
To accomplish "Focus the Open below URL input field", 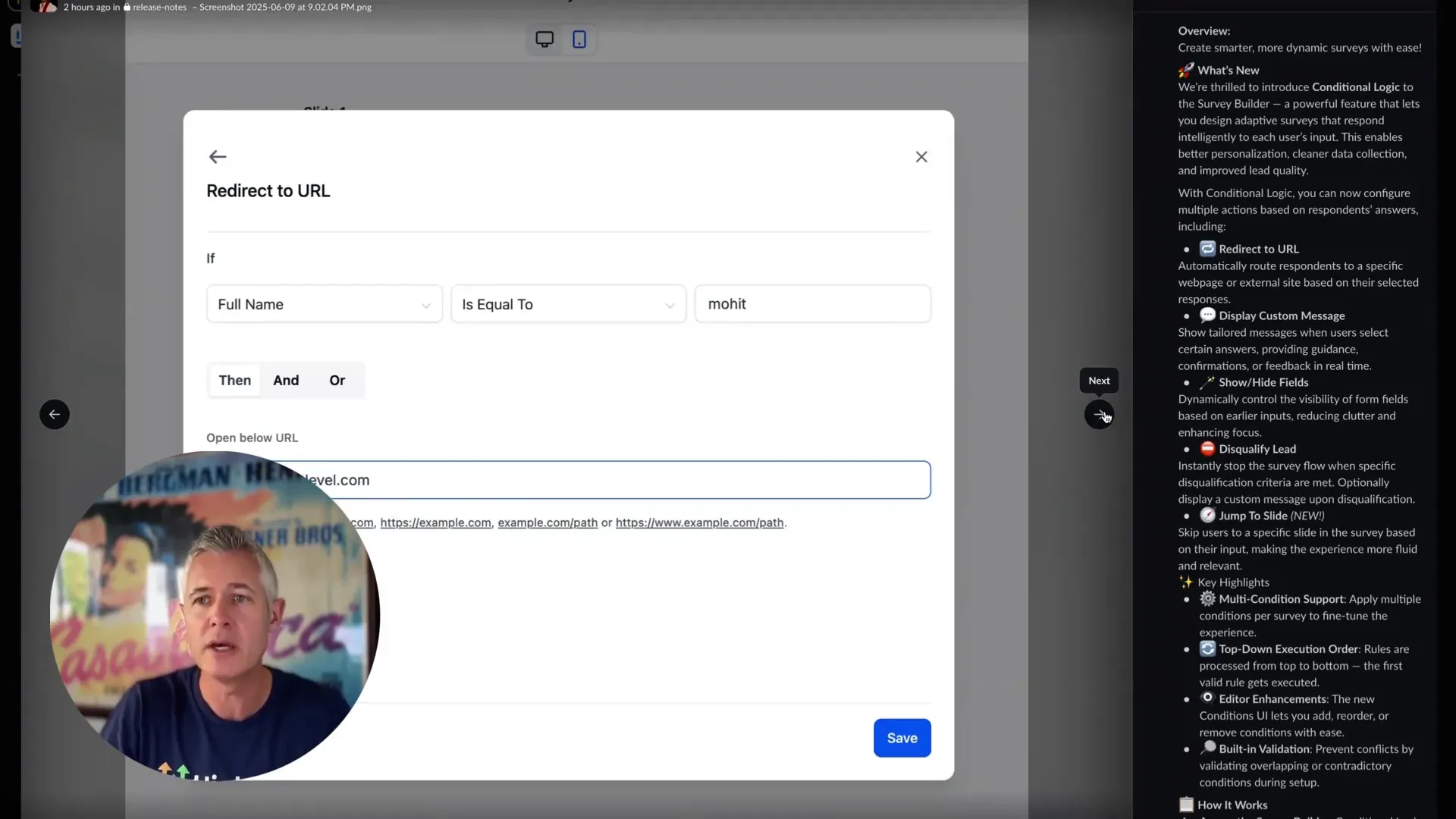I will (569, 480).
